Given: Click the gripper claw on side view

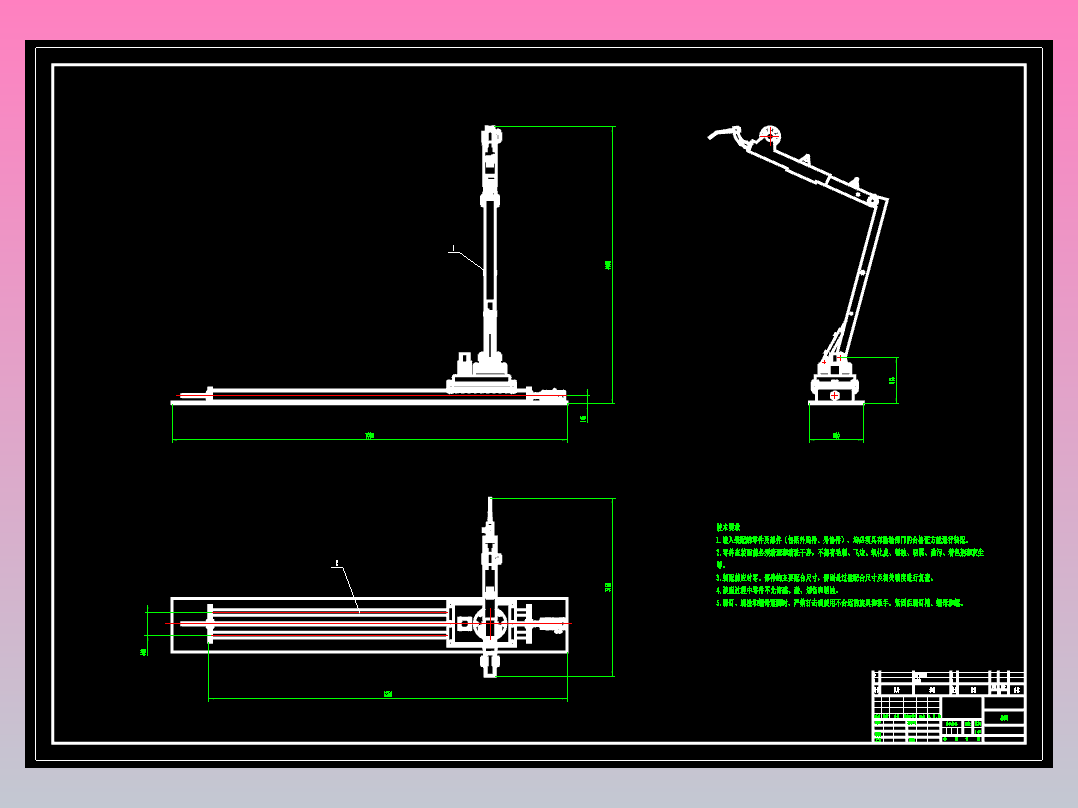Looking at the screenshot, I should pyautogui.click(x=725, y=133).
